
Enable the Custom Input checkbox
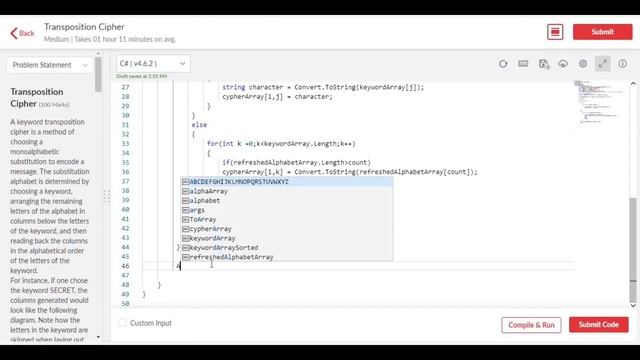coord(122,323)
